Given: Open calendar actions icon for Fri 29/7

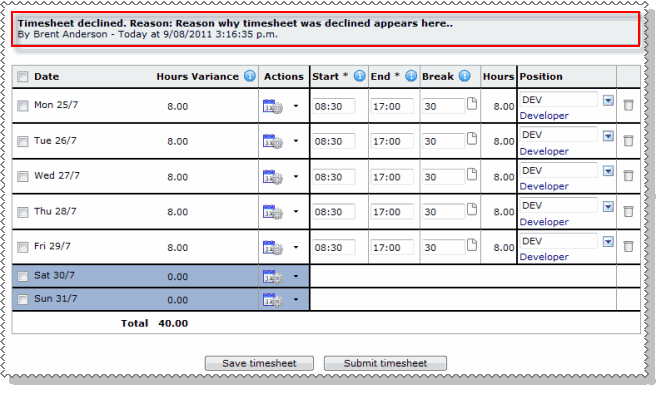Looking at the screenshot, I should coord(273,247).
